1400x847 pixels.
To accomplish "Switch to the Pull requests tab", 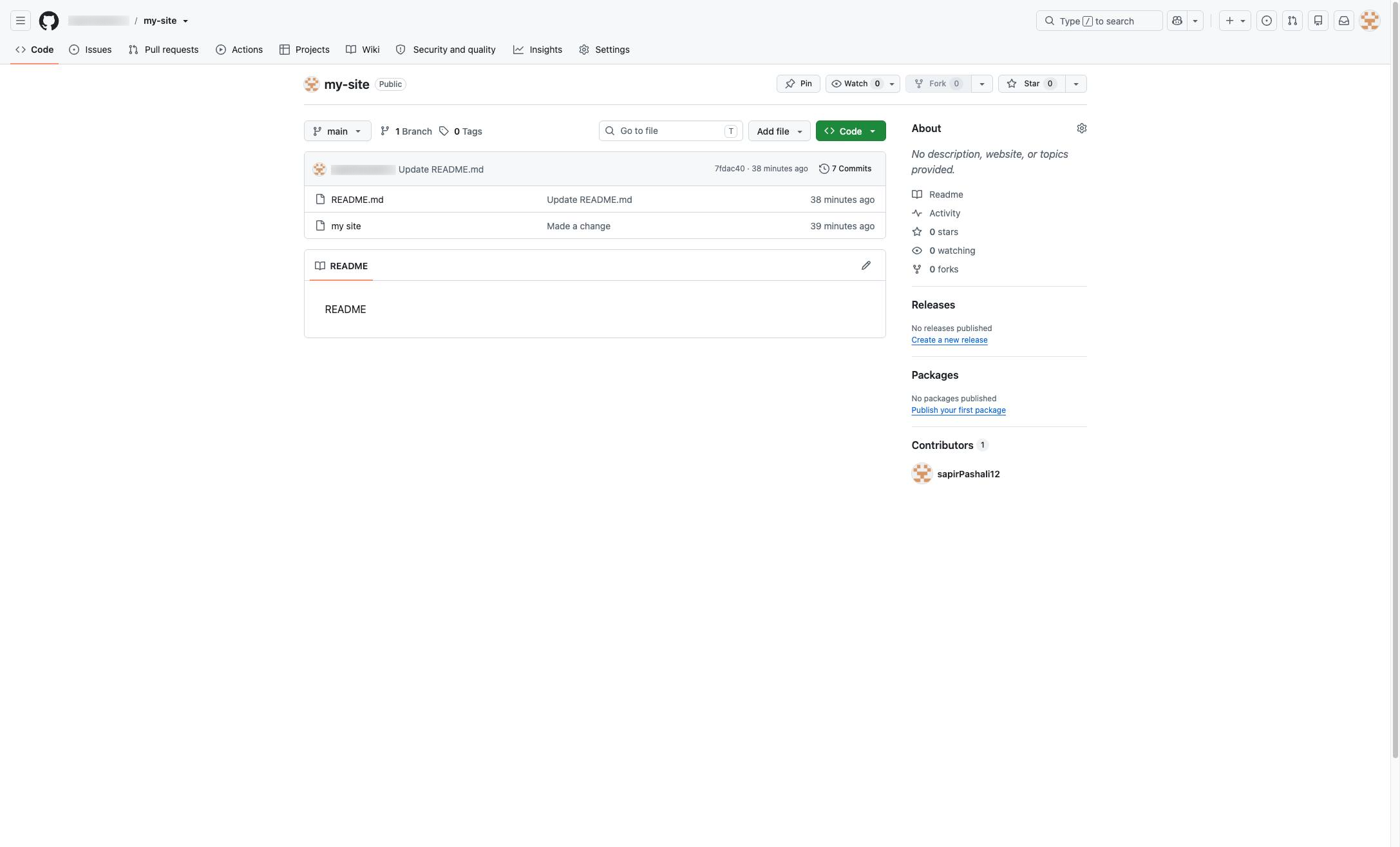I will click(164, 50).
